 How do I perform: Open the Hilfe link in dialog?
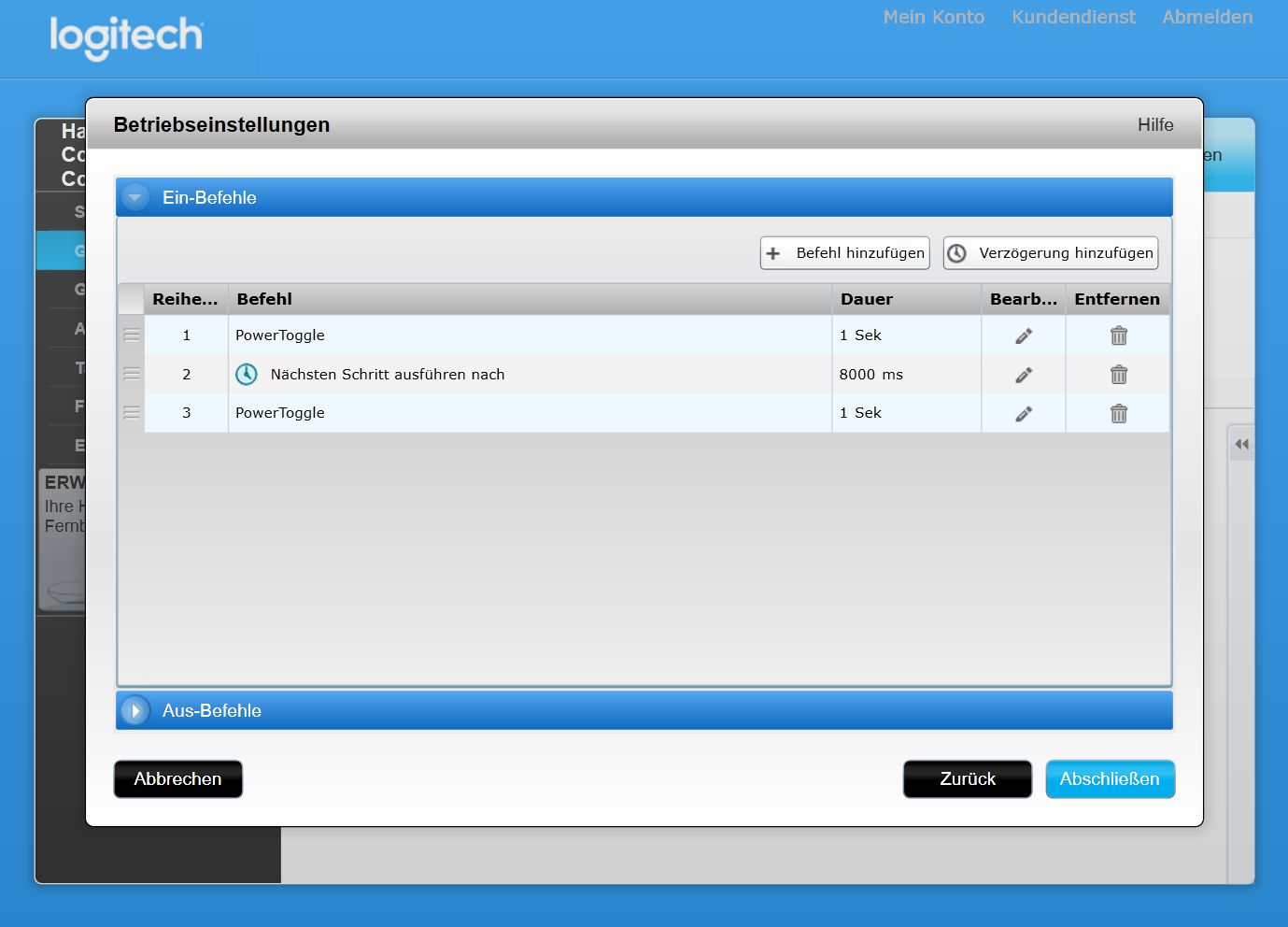[1154, 125]
